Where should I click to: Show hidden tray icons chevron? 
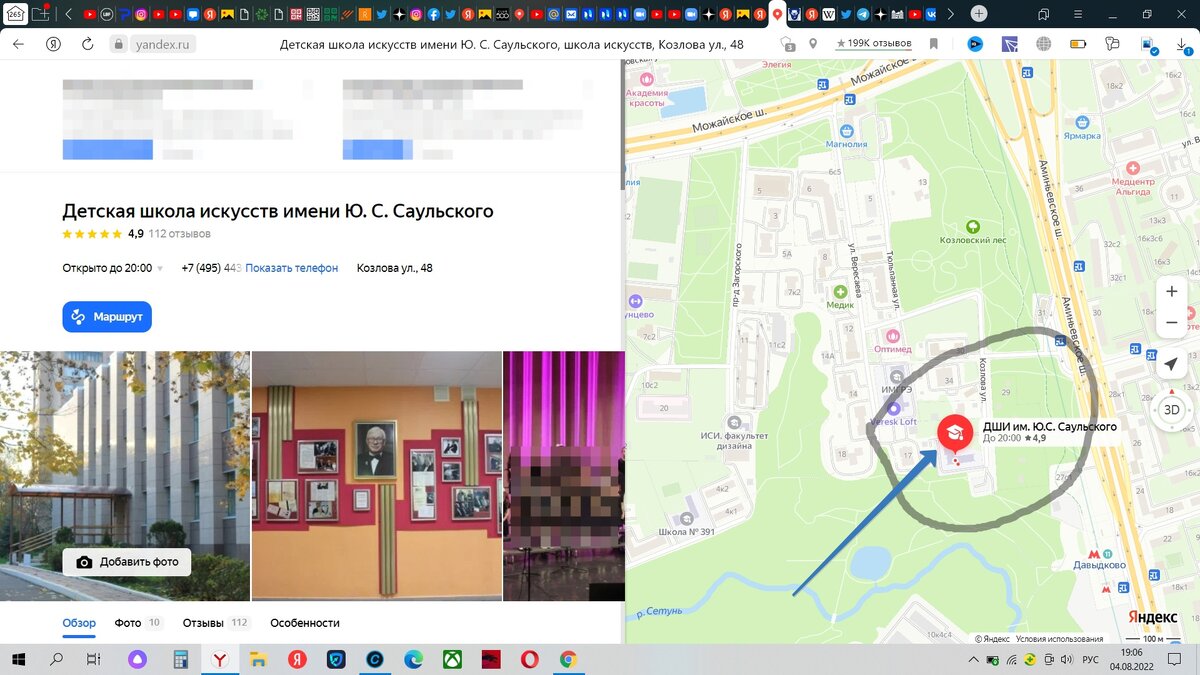point(974,659)
